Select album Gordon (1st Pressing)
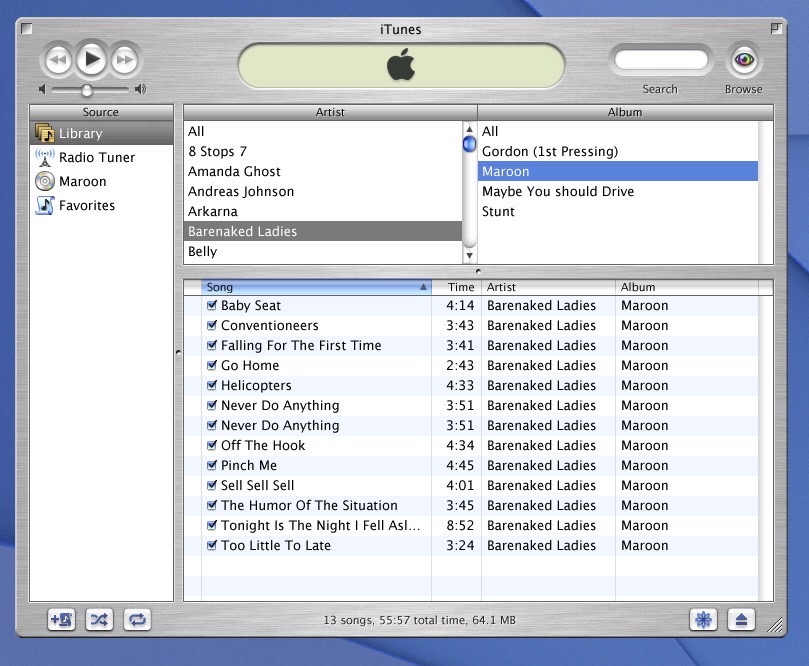The image size is (809, 666). point(618,151)
